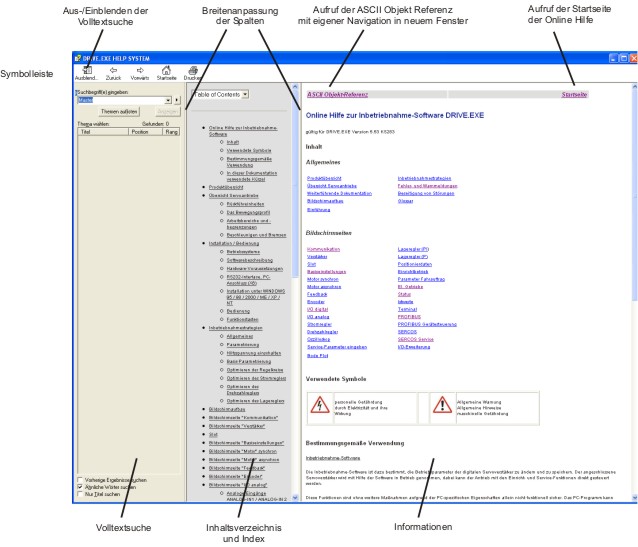Click the help window title bar icon
Screen dimensions: 638x547
coord(78,59)
